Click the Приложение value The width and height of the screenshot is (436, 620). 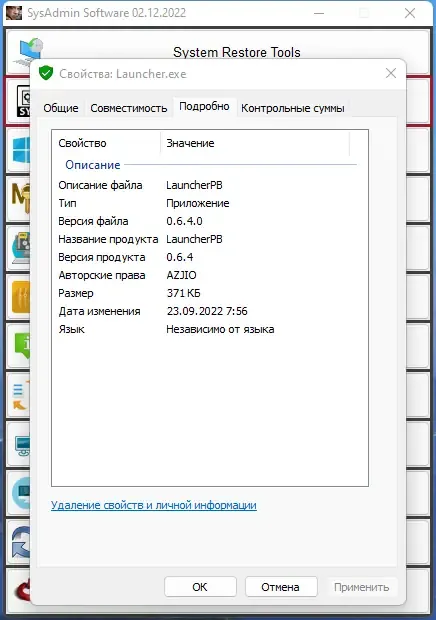pos(198,203)
